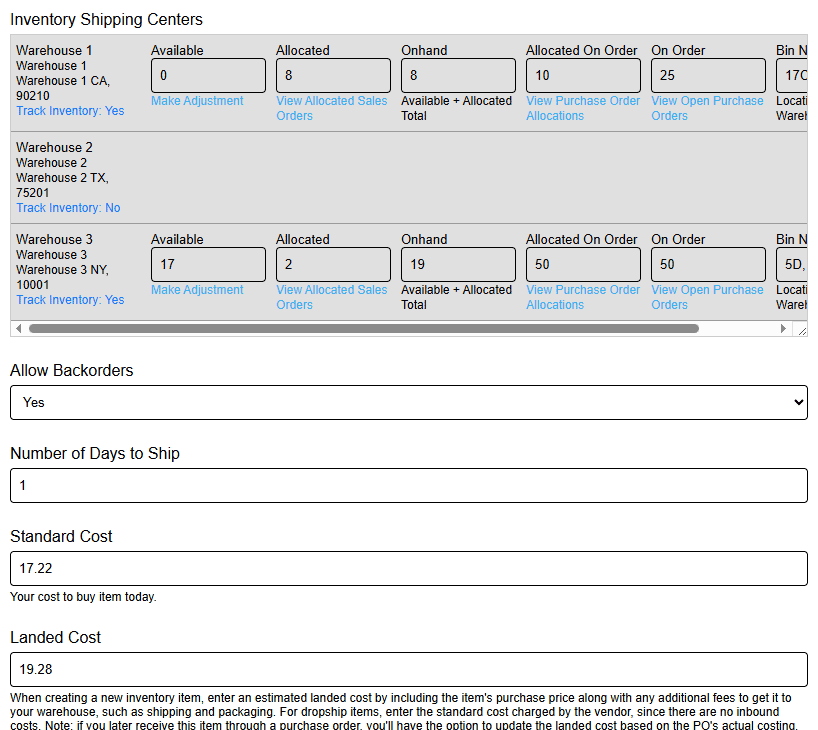Click the Number of Days to Ship label
The width and height of the screenshot is (818, 730).
pyautogui.click(x=95, y=453)
